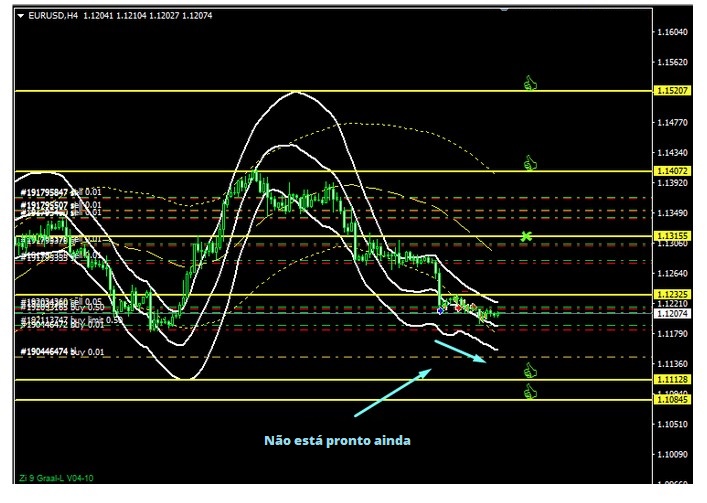The height and width of the screenshot is (503, 707).
Task: Click the 1.11128 yellow price label
Action: click(x=672, y=380)
